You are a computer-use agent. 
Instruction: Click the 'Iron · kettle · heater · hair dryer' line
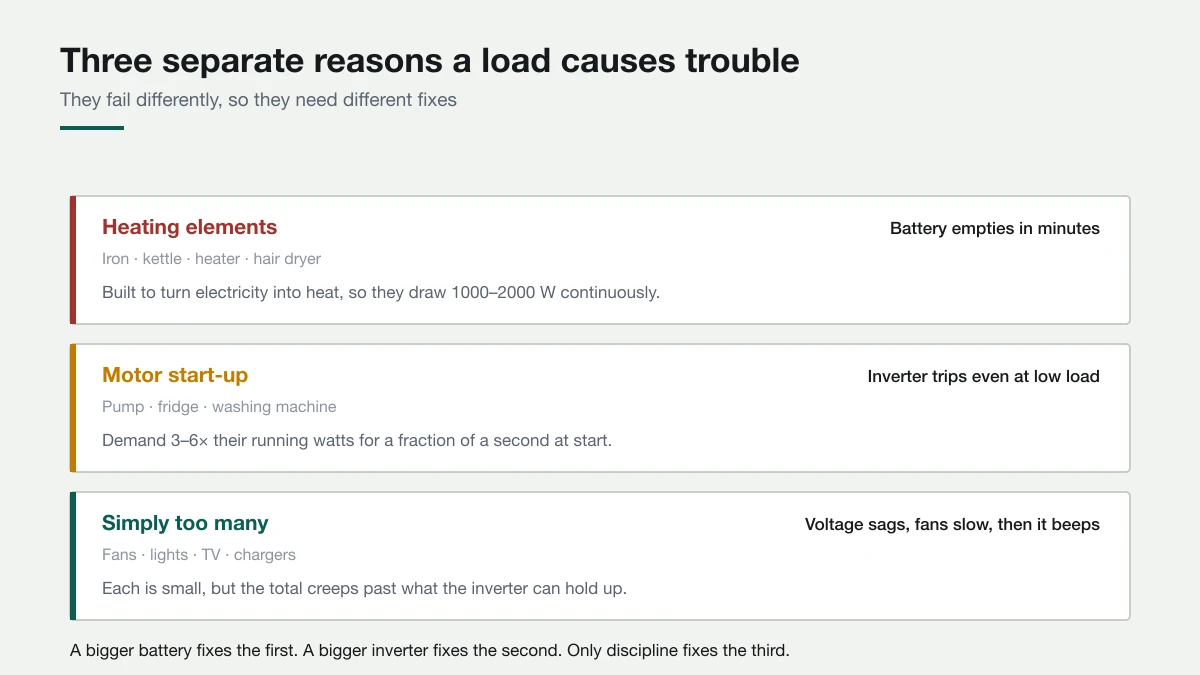(x=212, y=259)
